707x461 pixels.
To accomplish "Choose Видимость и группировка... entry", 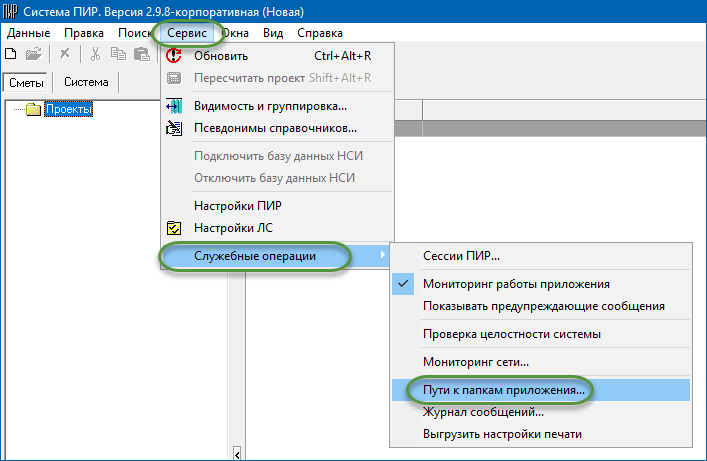I will [x=277, y=106].
